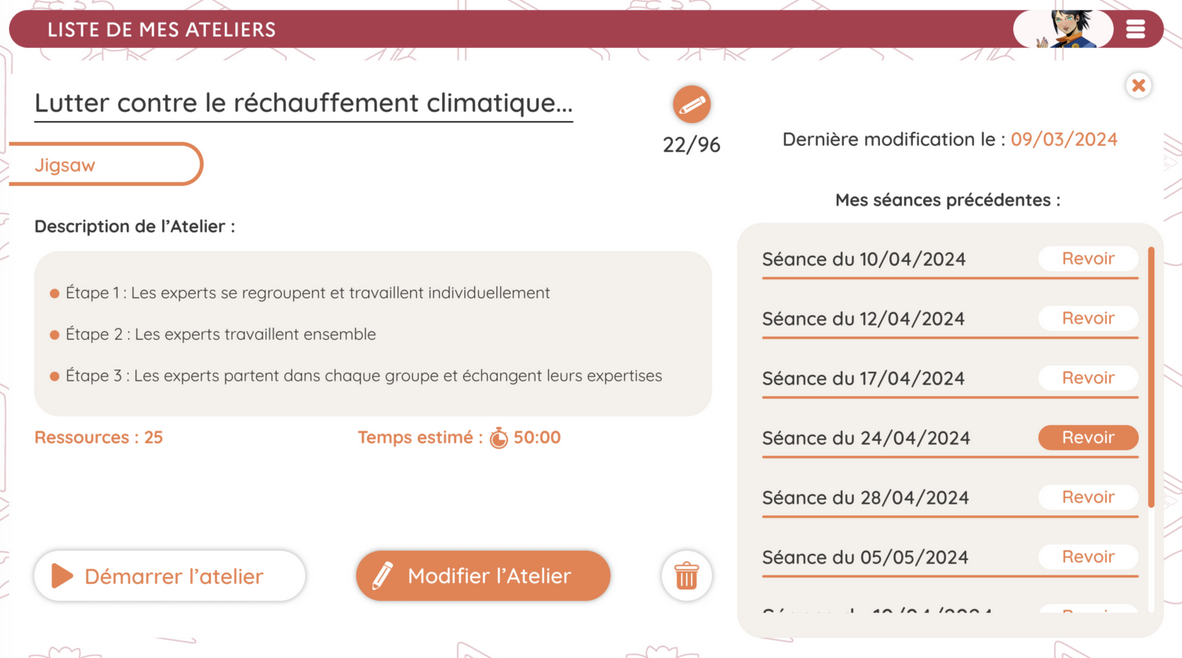Image resolution: width=1182 pixels, height=658 pixels.
Task: Review the session from 05/05/2024
Action: click(1087, 557)
